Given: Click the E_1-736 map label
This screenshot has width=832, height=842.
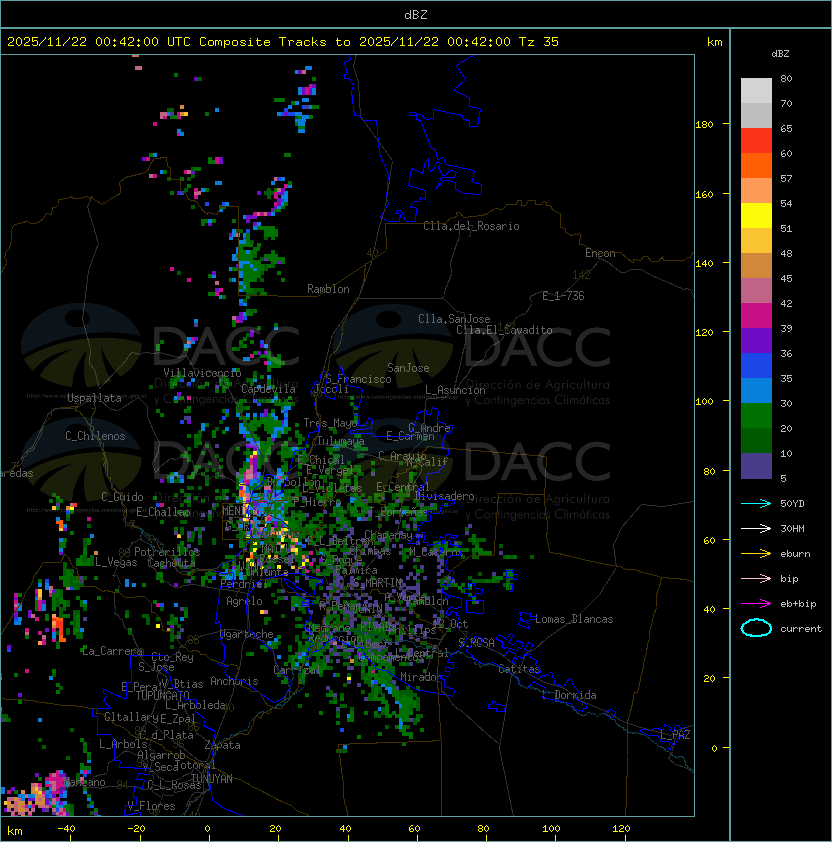Looking at the screenshot, I should coord(563,296).
